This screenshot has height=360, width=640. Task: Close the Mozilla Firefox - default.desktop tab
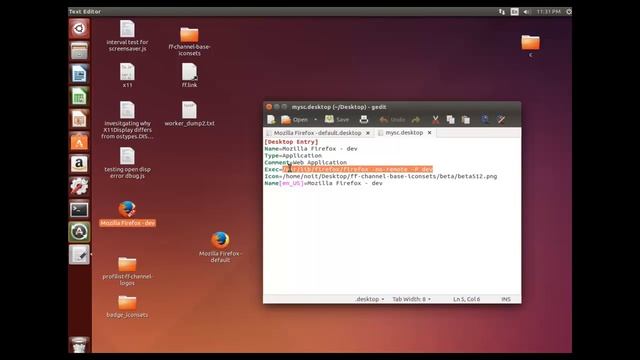coord(368,133)
